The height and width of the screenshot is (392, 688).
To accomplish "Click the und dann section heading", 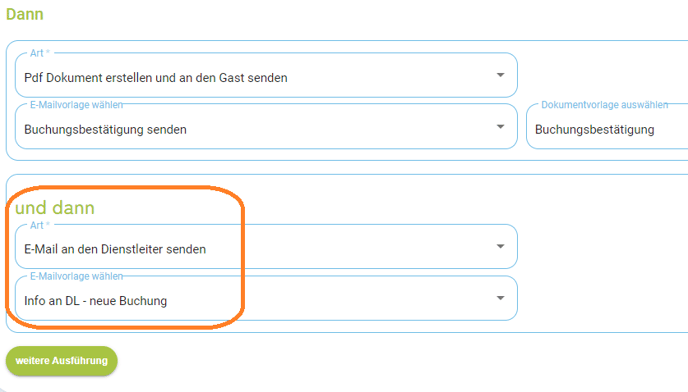I will (55, 208).
